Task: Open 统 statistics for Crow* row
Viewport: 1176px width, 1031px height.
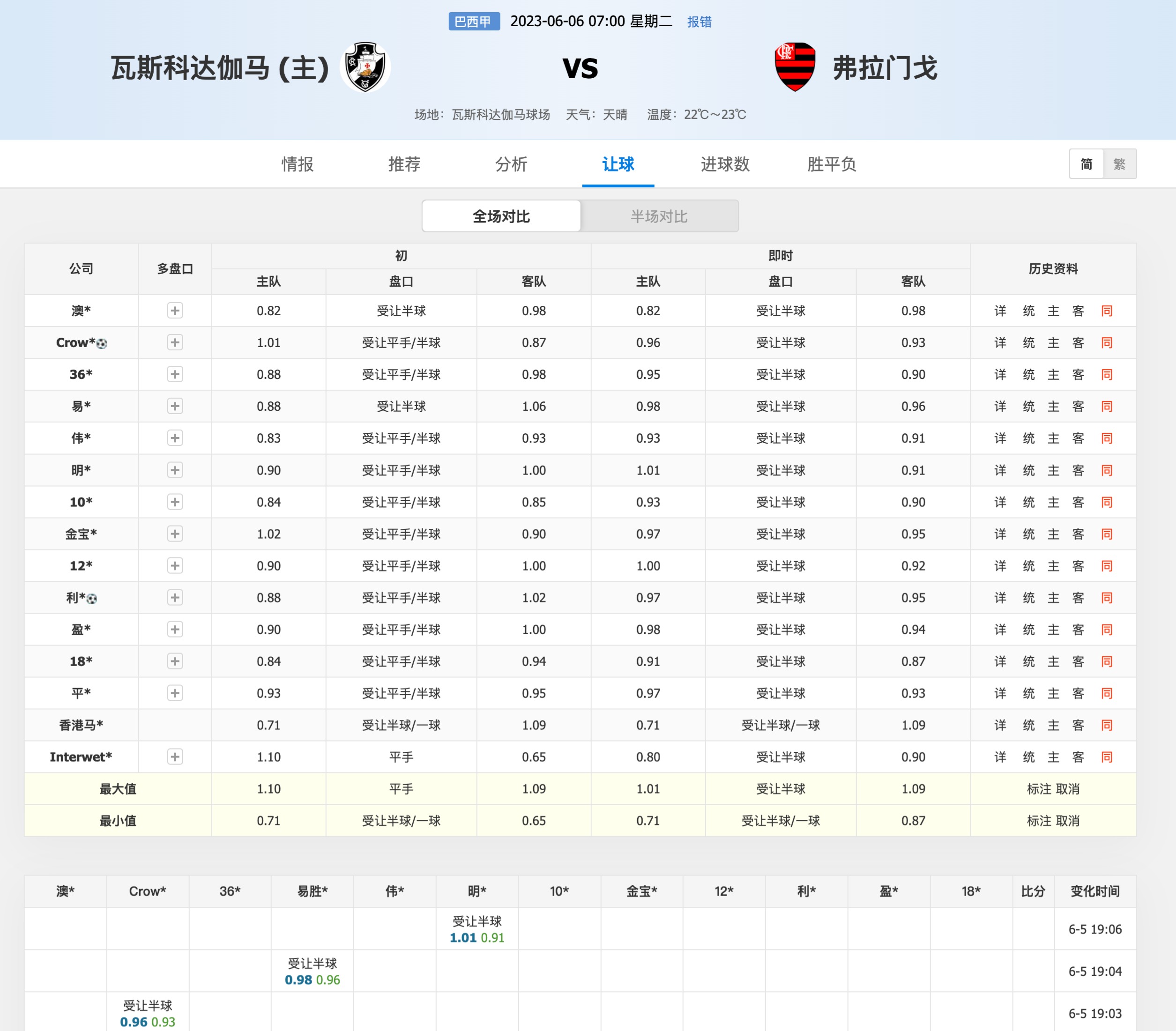Action: click(x=1029, y=342)
